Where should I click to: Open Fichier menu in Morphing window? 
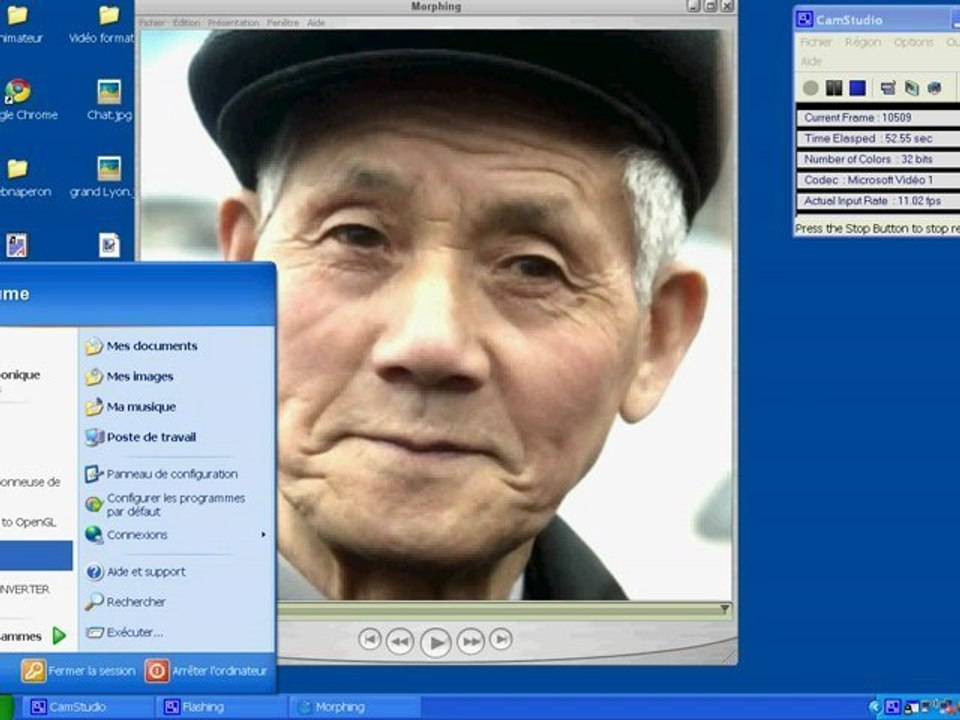coord(152,23)
